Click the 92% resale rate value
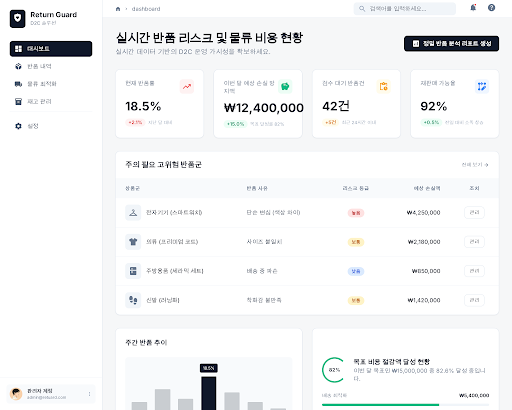This screenshot has width=512, height=410. (434, 106)
